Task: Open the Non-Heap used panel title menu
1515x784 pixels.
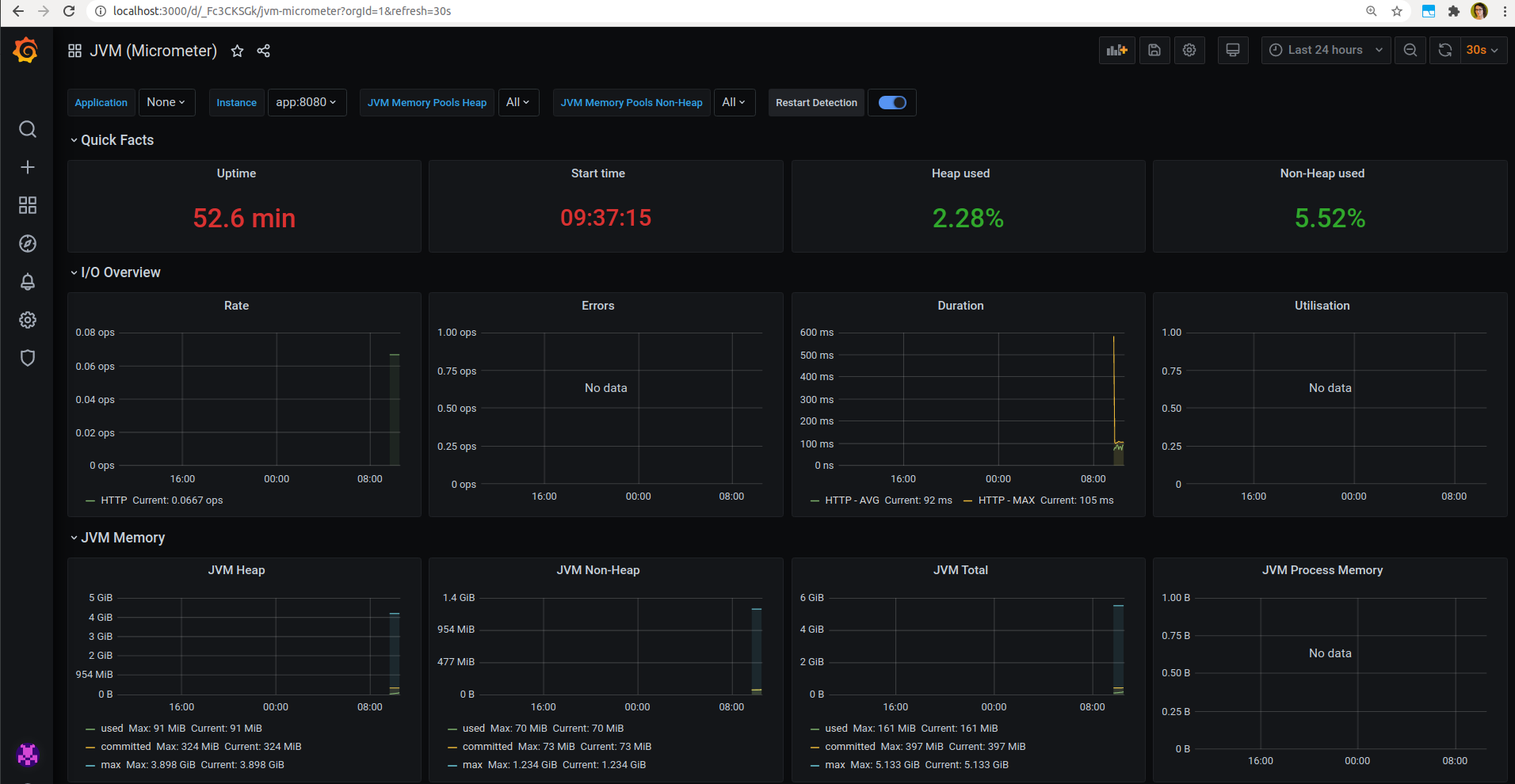Action: click(1322, 173)
